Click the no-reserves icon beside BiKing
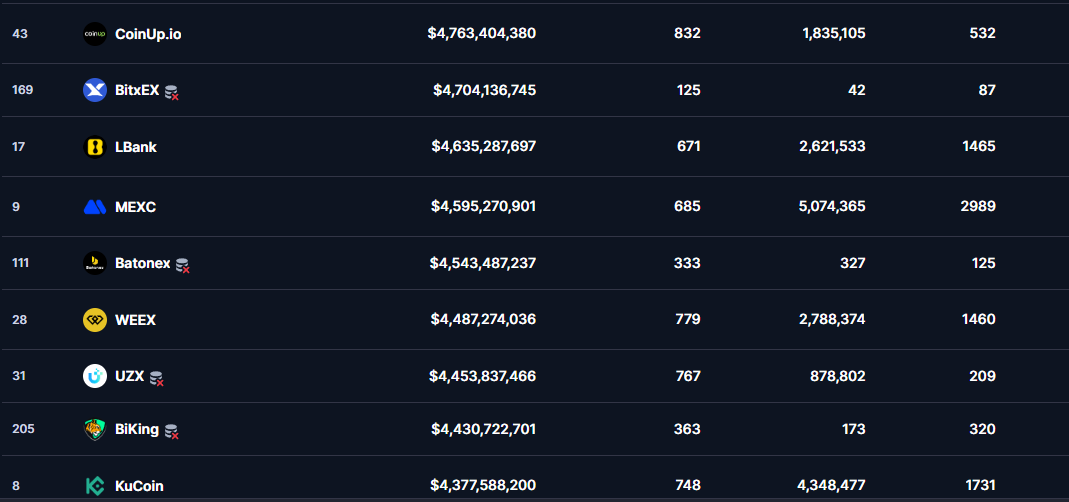This screenshot has height=502, width=1069. [172, 431]
